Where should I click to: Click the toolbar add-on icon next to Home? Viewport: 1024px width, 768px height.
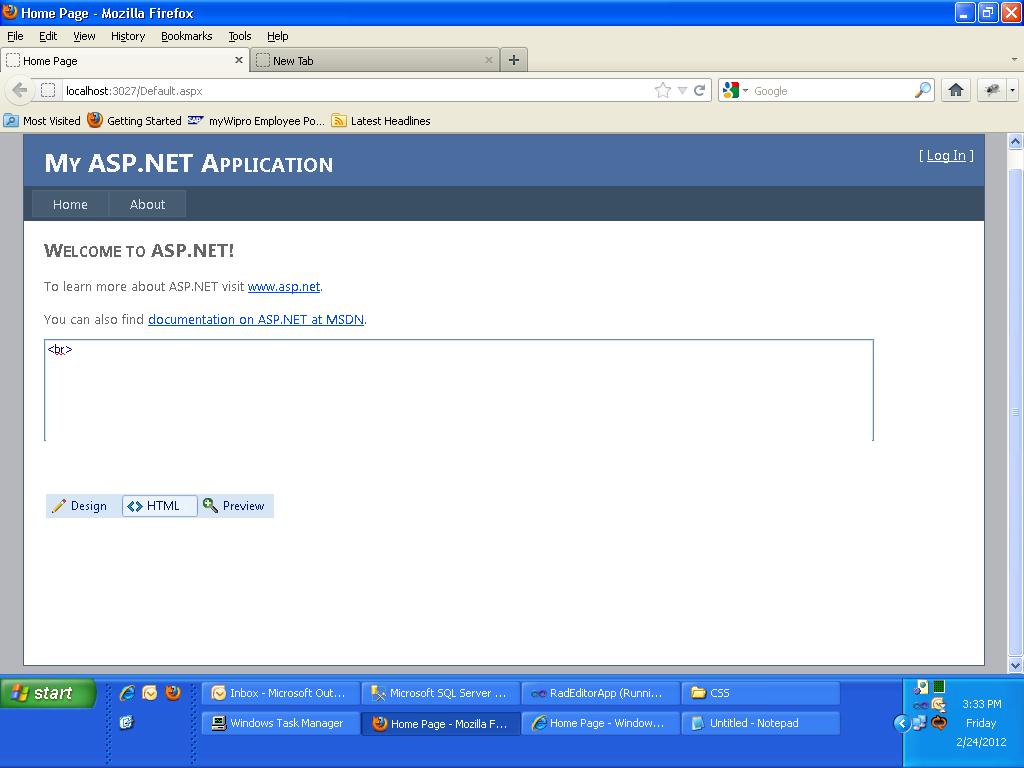(993, 90)
